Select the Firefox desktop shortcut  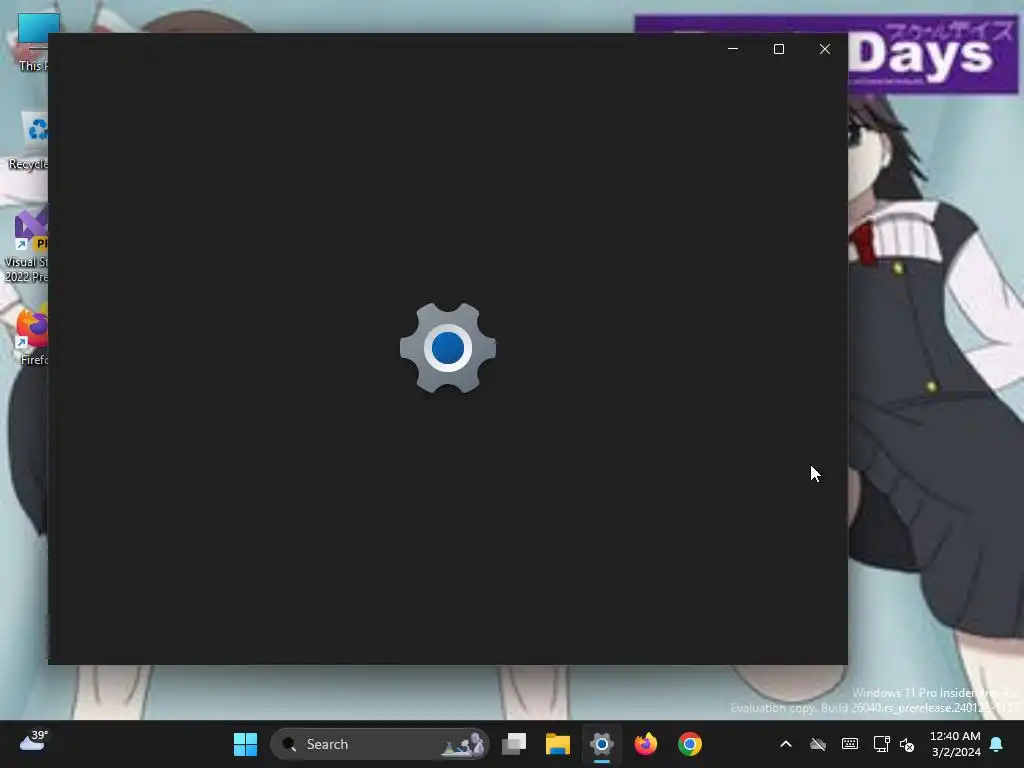(33, 336)
